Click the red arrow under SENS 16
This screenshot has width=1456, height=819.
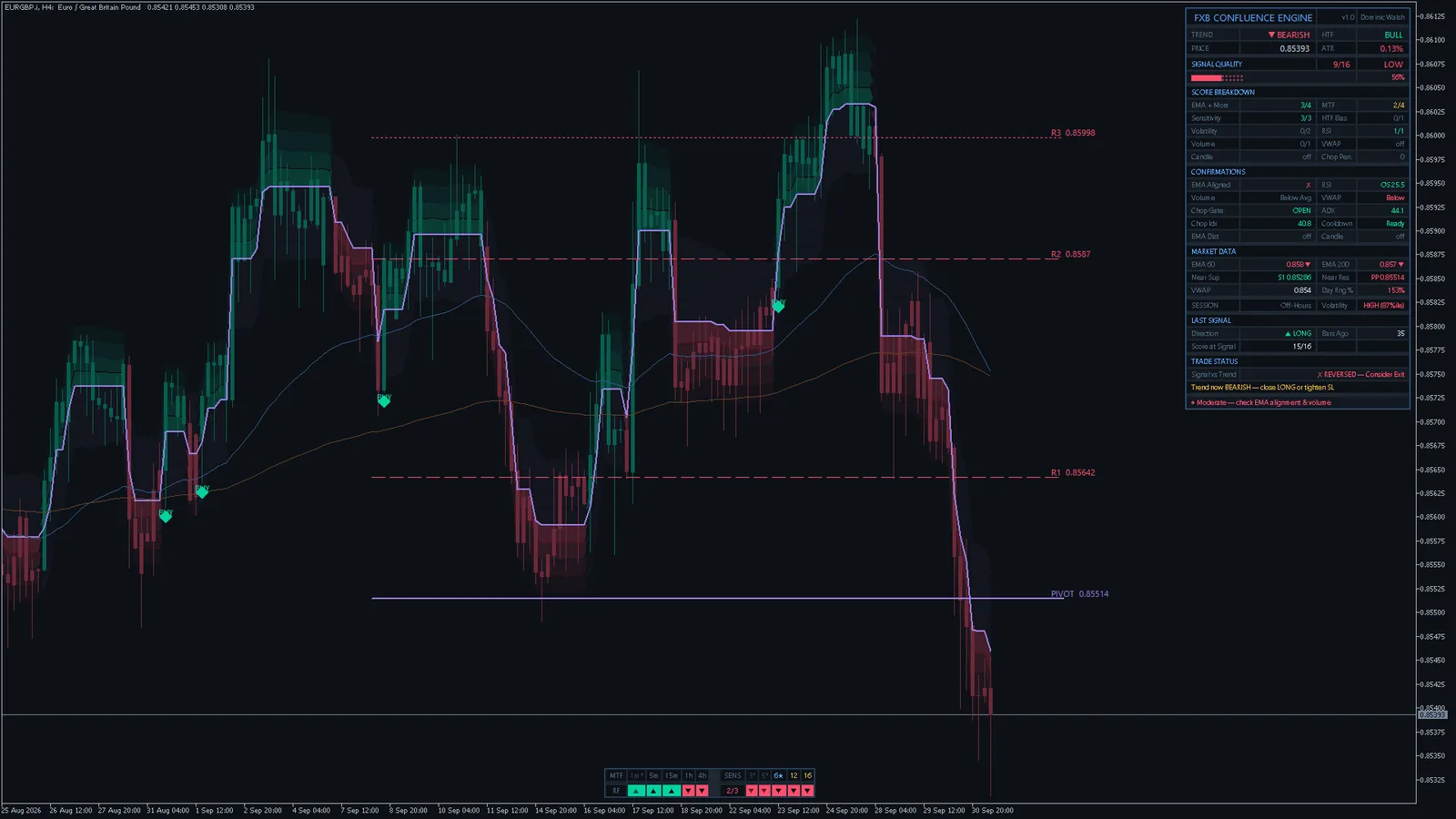click(x=807, y=791)
